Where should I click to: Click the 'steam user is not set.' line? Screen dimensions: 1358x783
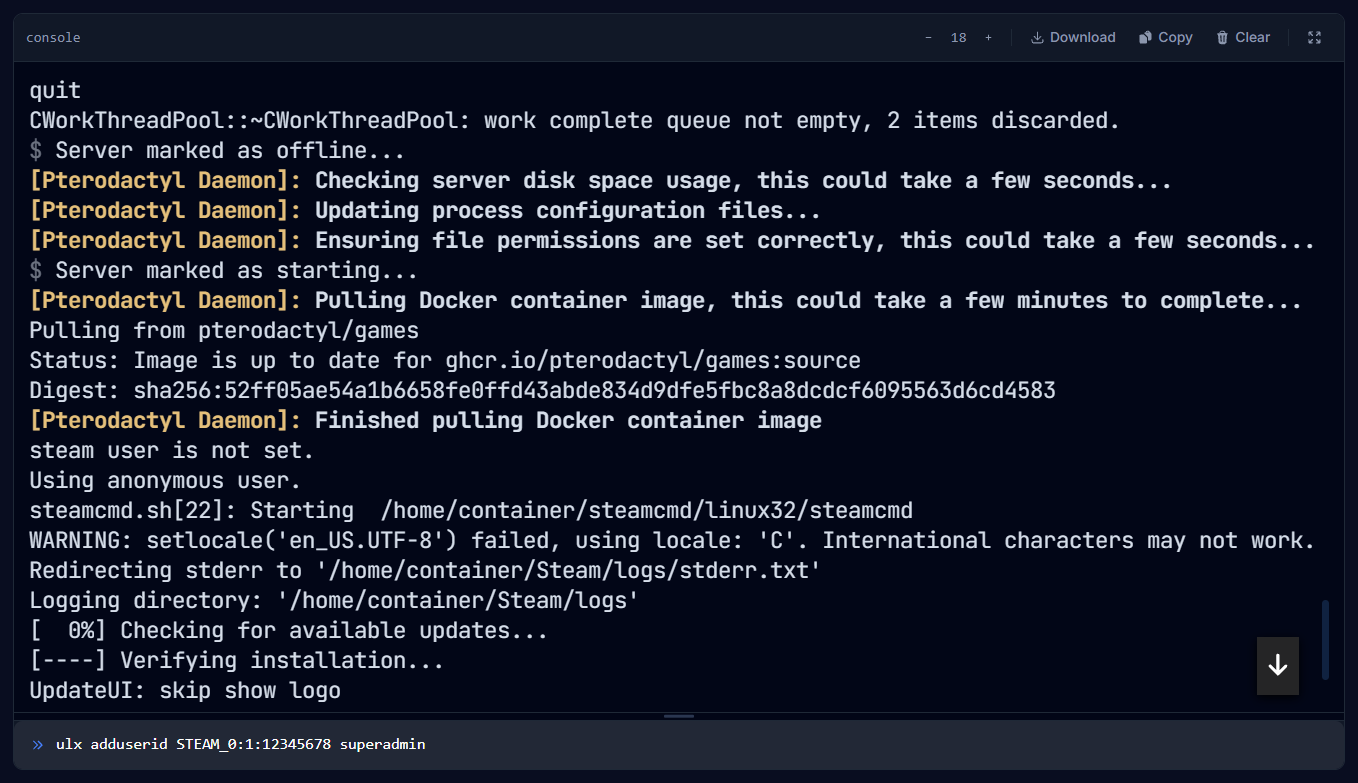(x=172, y=450)
